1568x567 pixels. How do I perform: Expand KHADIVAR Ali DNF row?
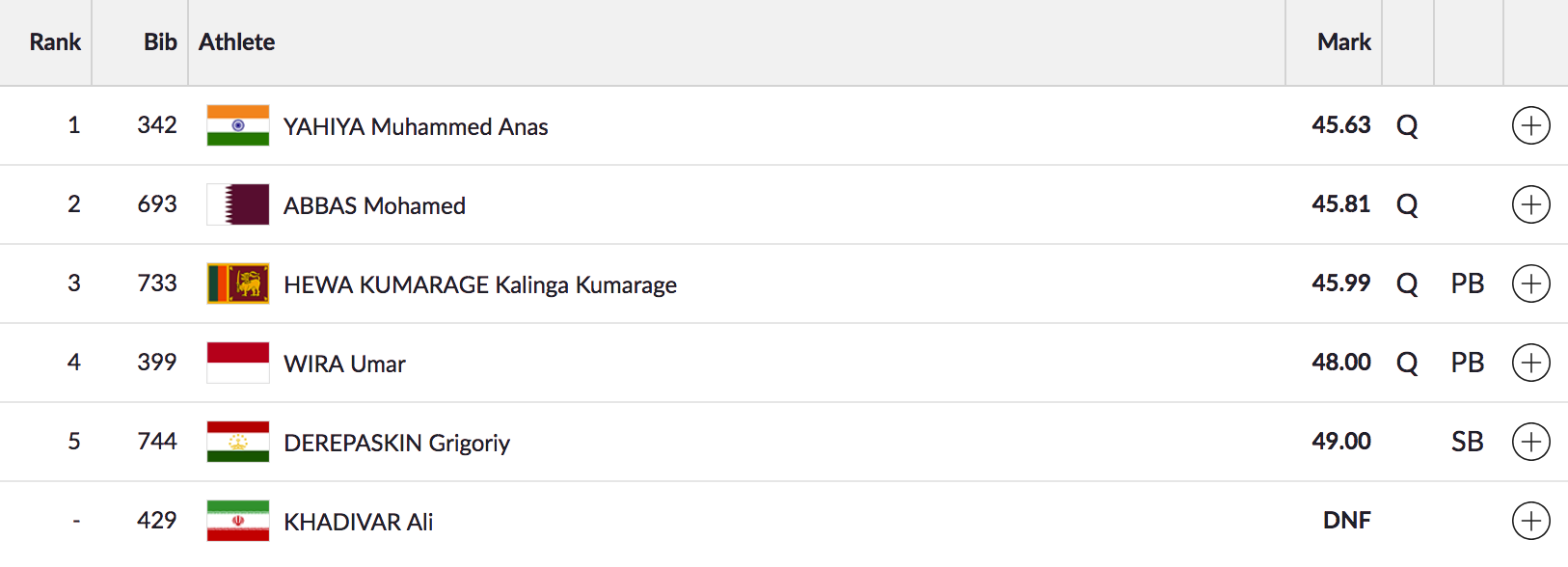click(1530, 521)
